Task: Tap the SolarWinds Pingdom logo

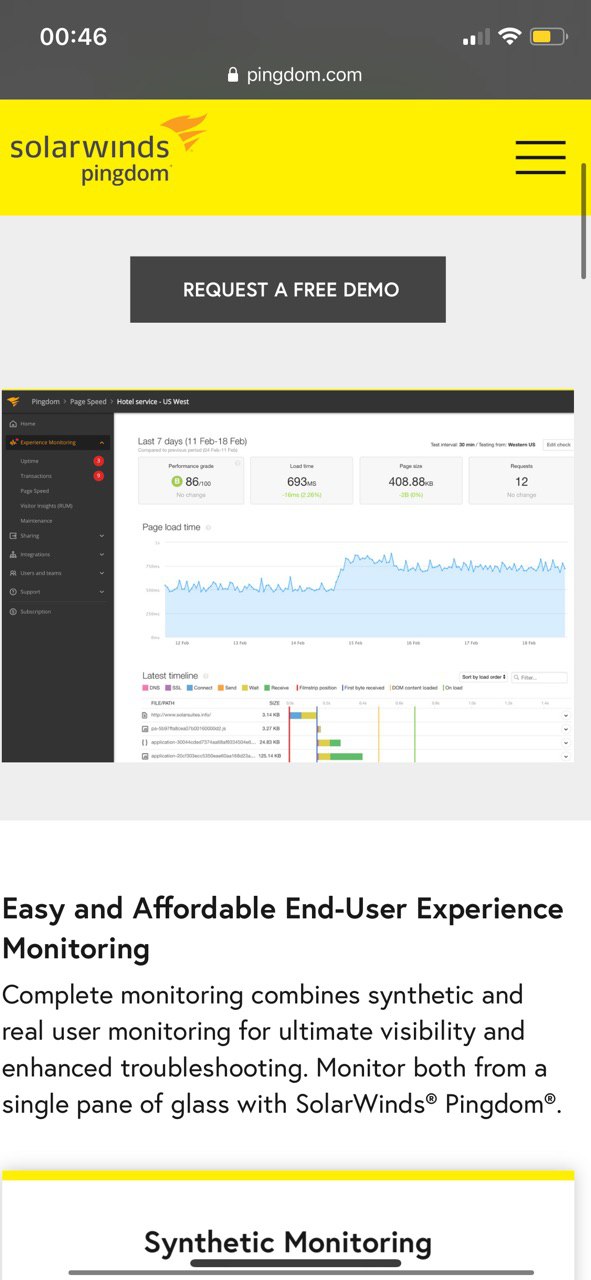Action: click(109, 150)
